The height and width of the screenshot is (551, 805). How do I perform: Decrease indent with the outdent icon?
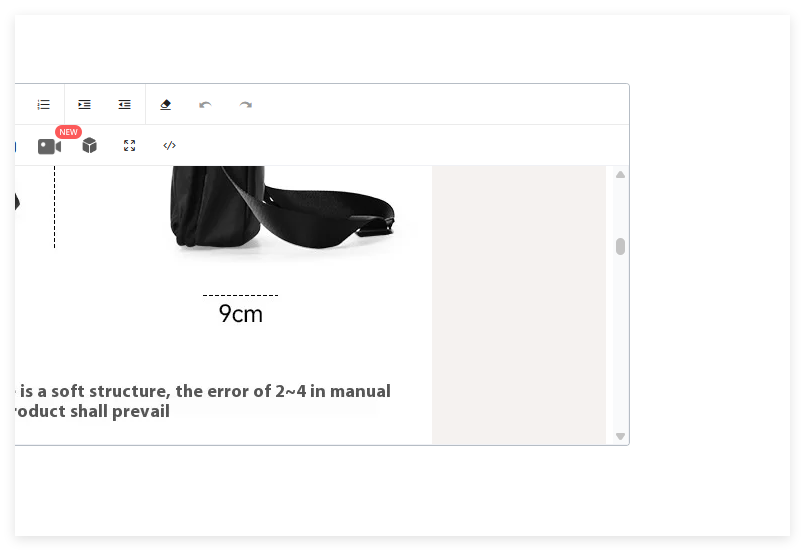click(x=124, y=105)
